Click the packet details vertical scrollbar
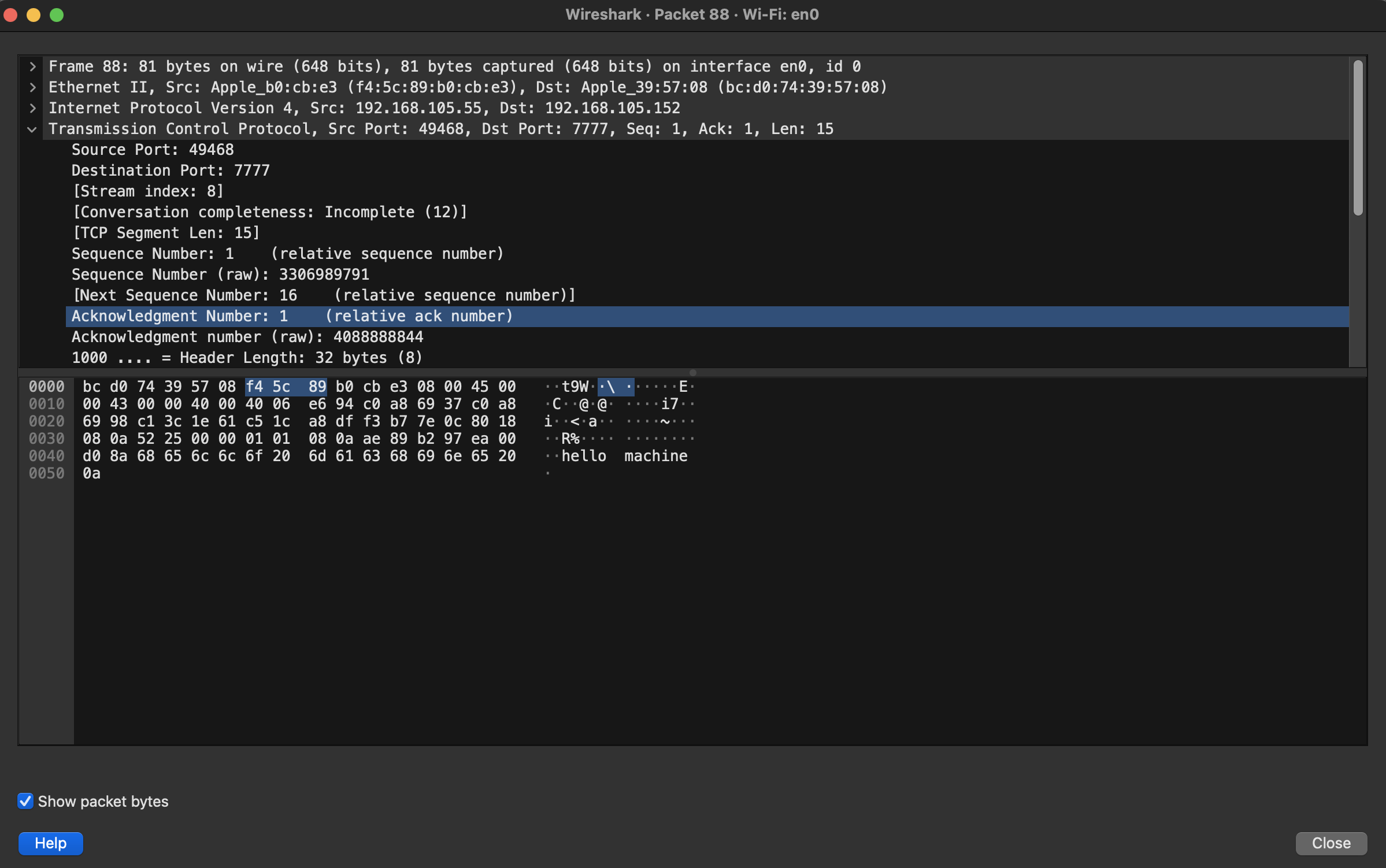This screenshot has height=868, width=1386. pos(1358,138)
